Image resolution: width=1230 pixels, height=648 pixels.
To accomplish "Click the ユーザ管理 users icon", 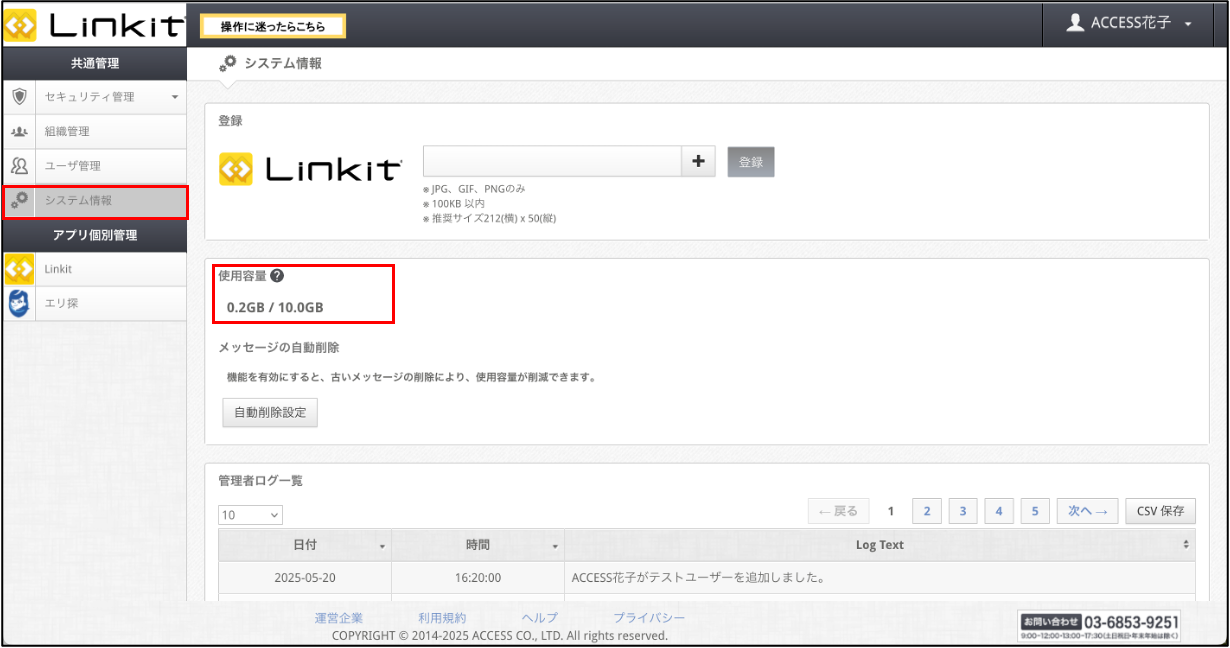I will coord(19,166).
